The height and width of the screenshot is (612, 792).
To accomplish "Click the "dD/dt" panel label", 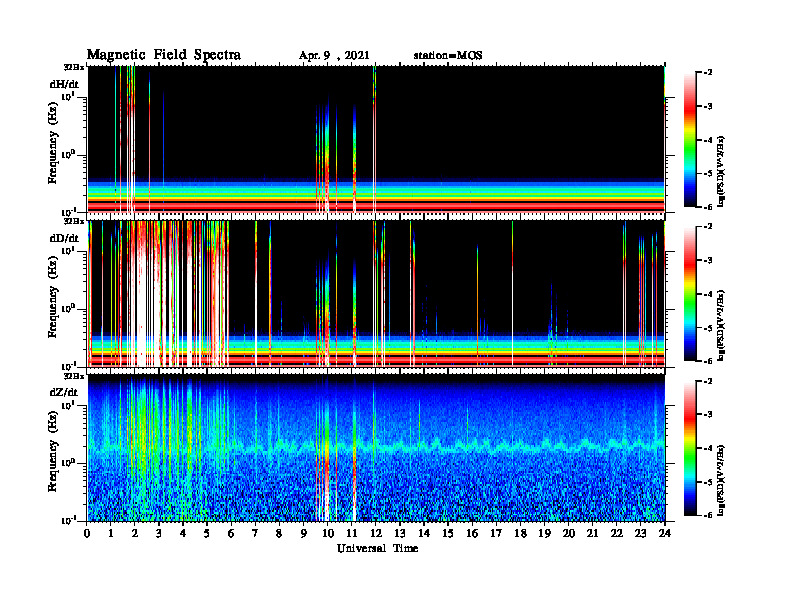I will pos(64,238).
